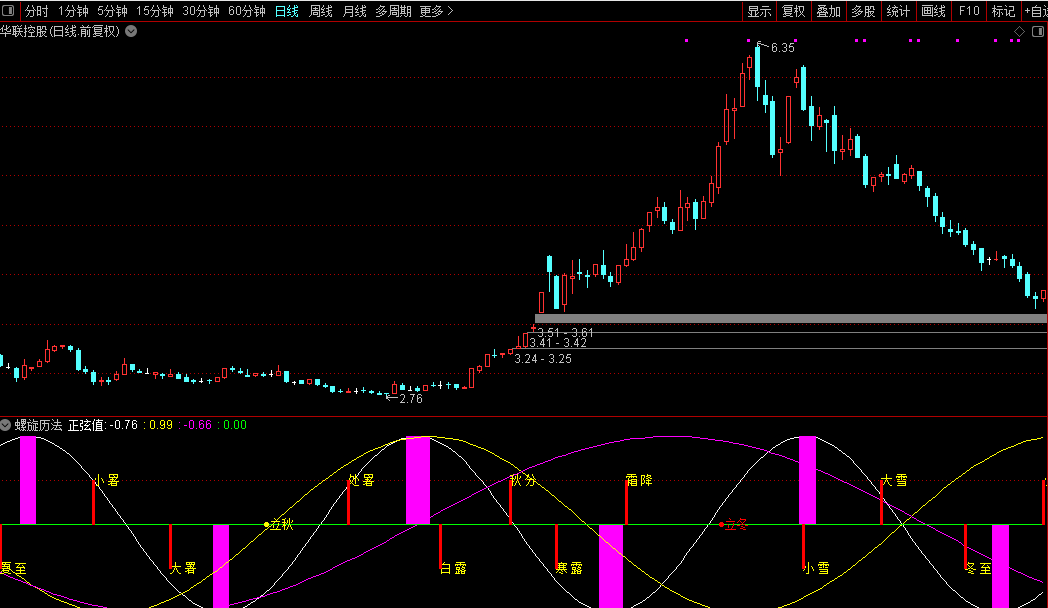Expand the 螺旋历法 indicator dropdown arrow
The width and height of the screenshot is (1048, 608).
[5, 425]
